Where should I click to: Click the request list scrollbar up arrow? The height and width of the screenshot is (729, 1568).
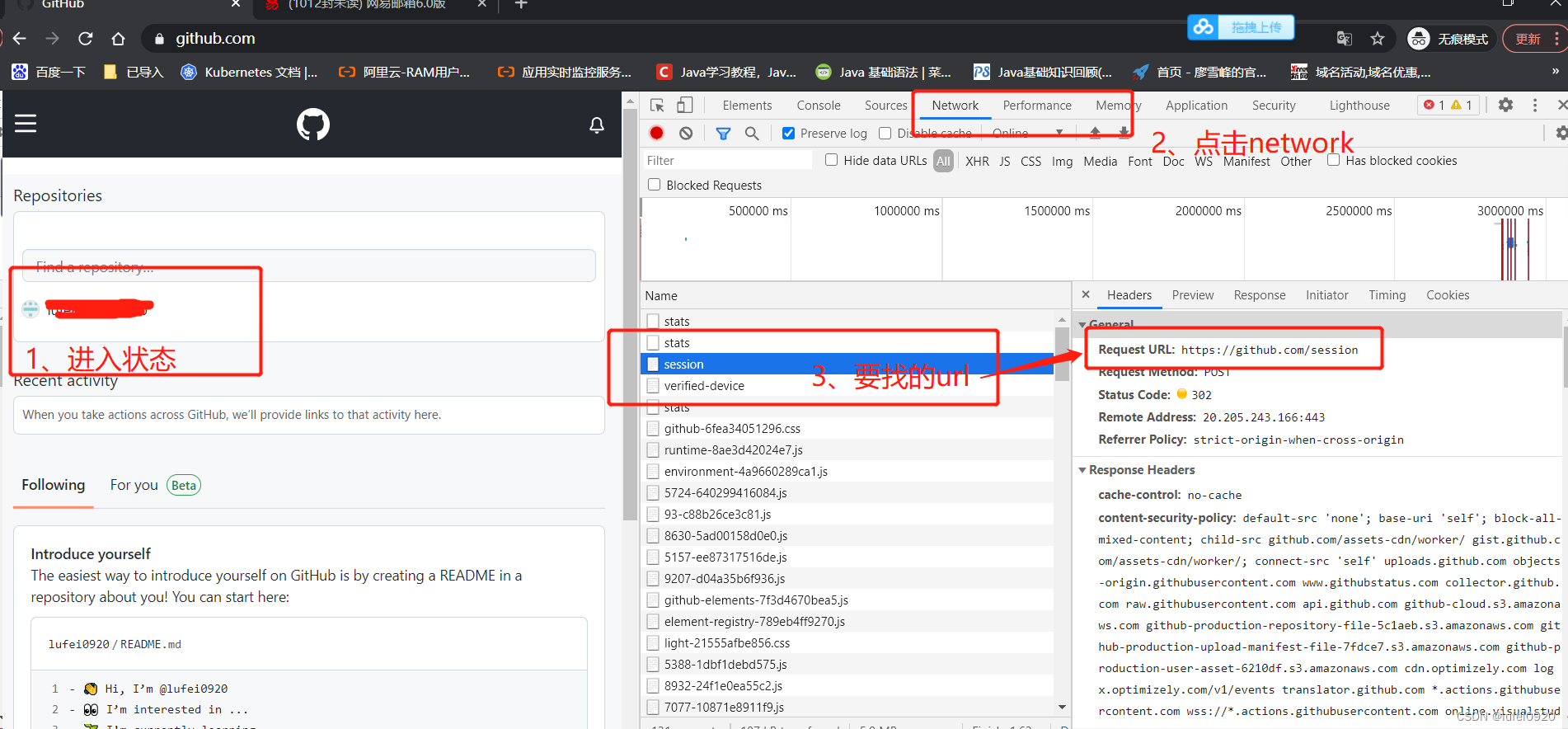tap(1062, 319)
